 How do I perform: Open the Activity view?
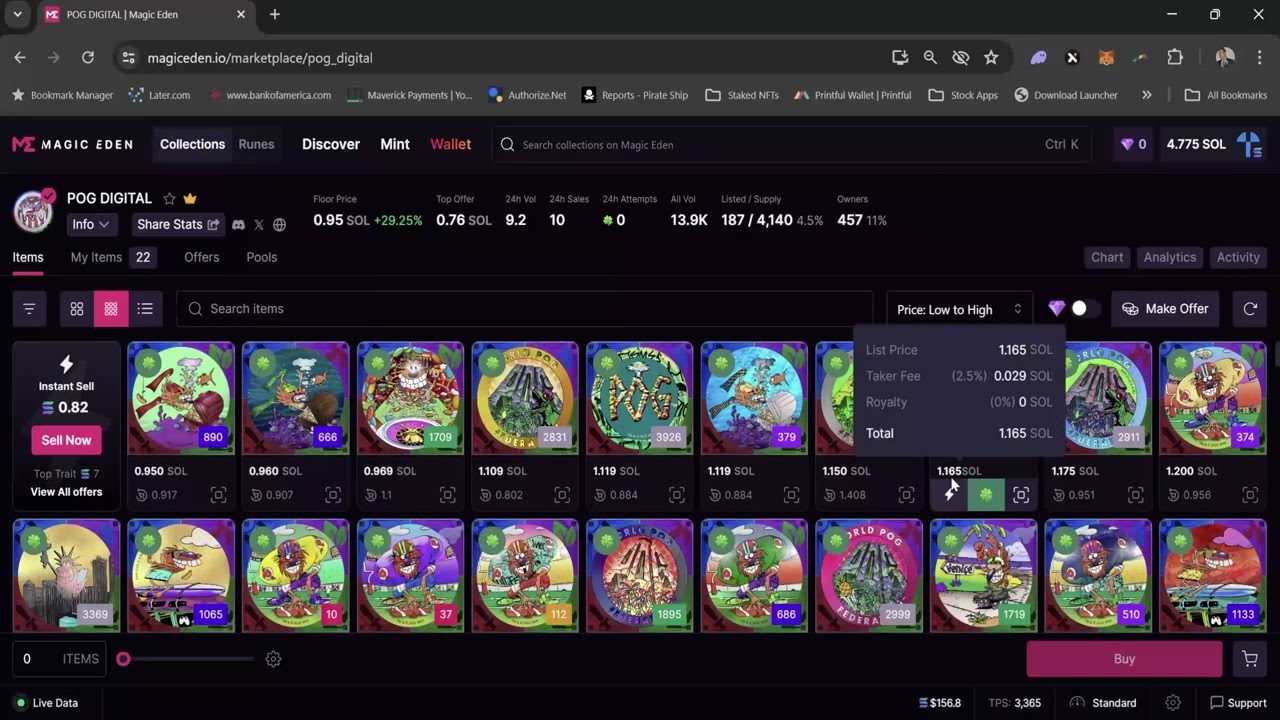(x=1238, y=257)
